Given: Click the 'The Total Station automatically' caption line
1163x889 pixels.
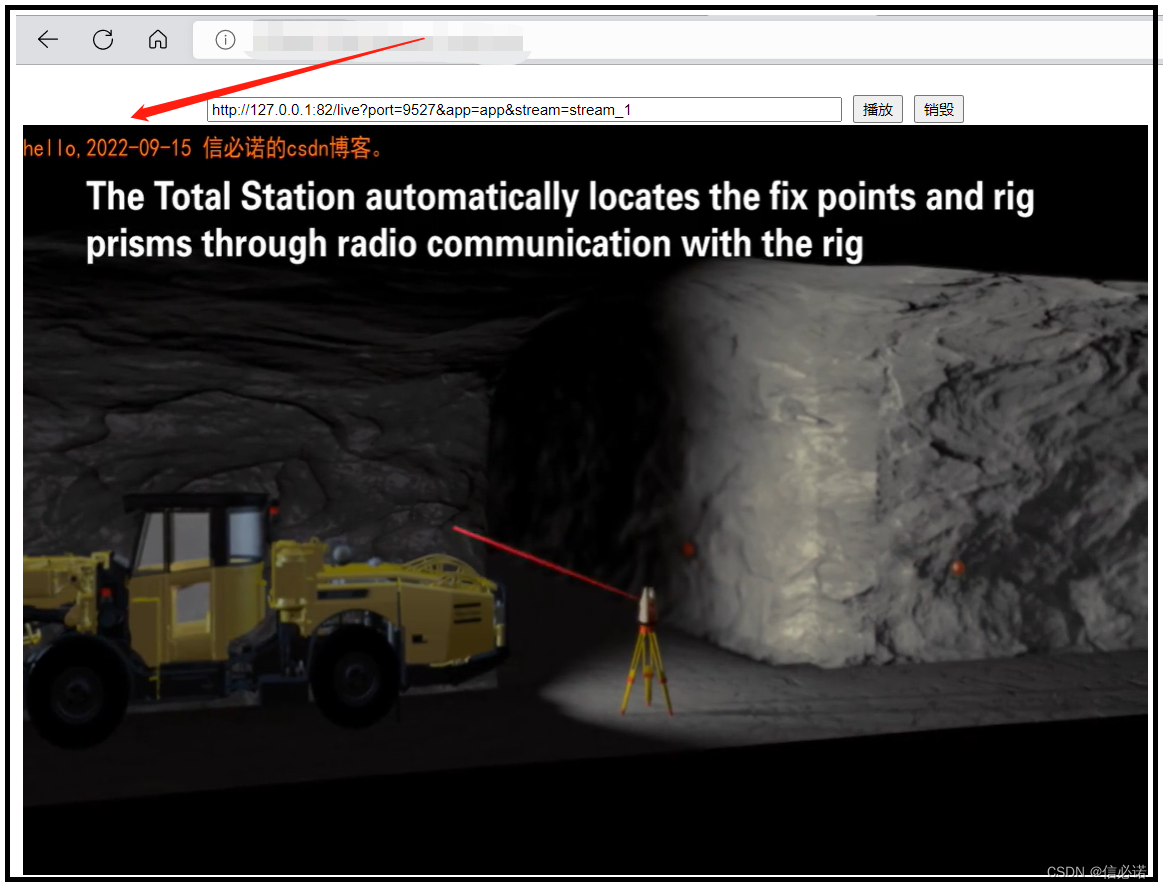Looking at the screenshot, I should pyautogui.click(x=560, y=197).
